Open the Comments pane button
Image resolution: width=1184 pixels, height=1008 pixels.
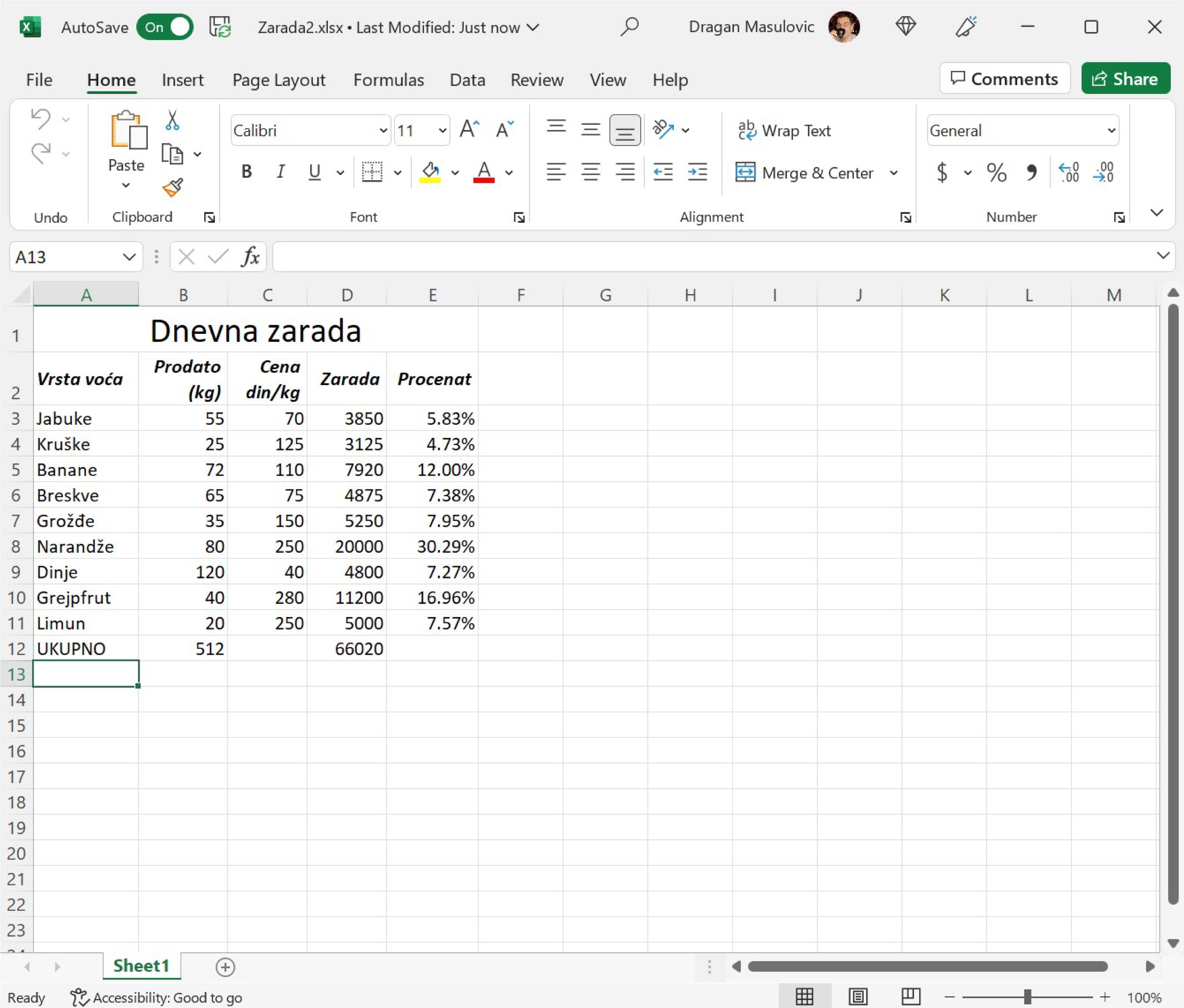pos(1004,79)
